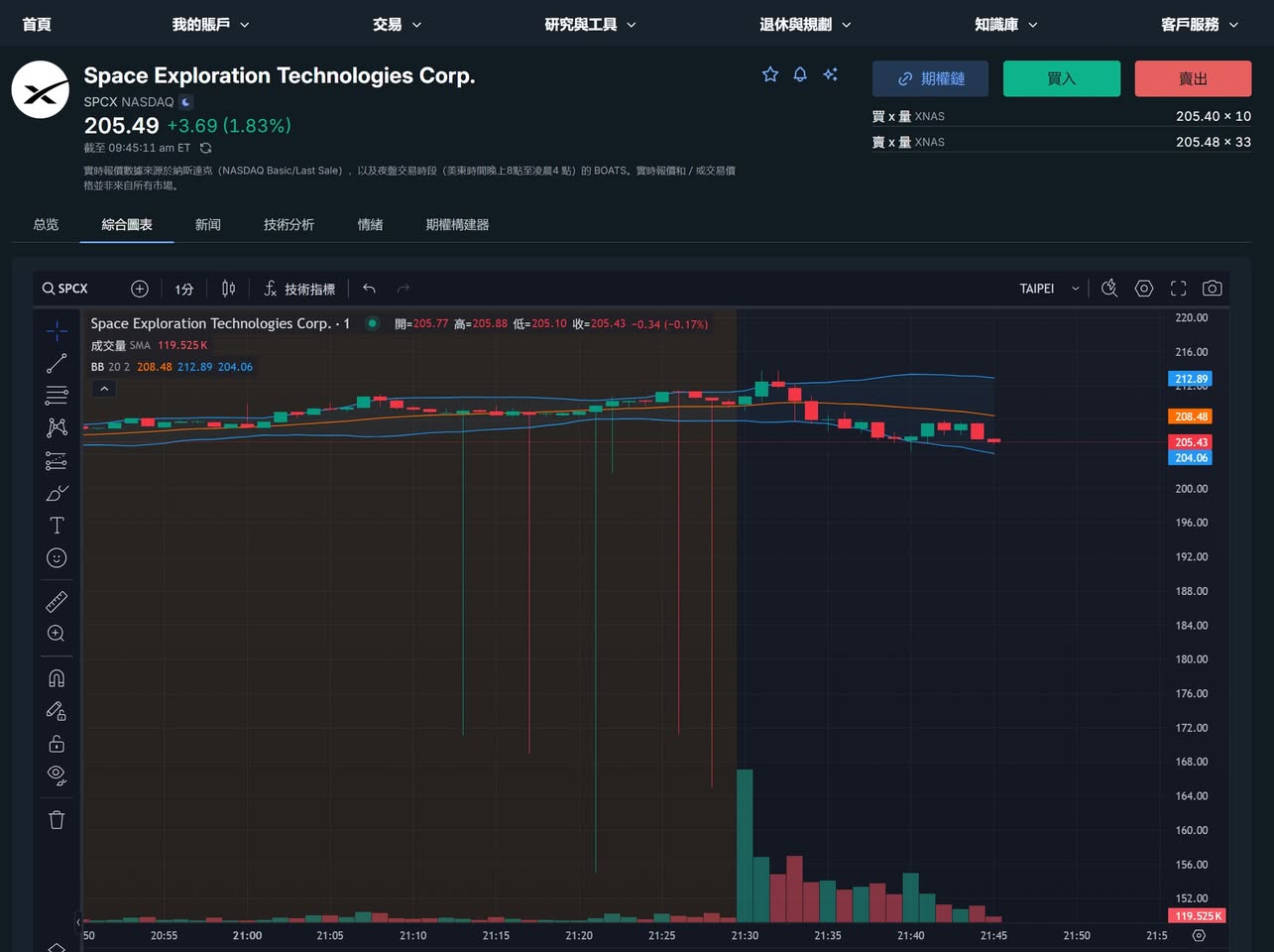The height and width of the screenshot is (952, 1274).
Task: Click the red 賣出 sell button
Action: tap(1193, 78)
